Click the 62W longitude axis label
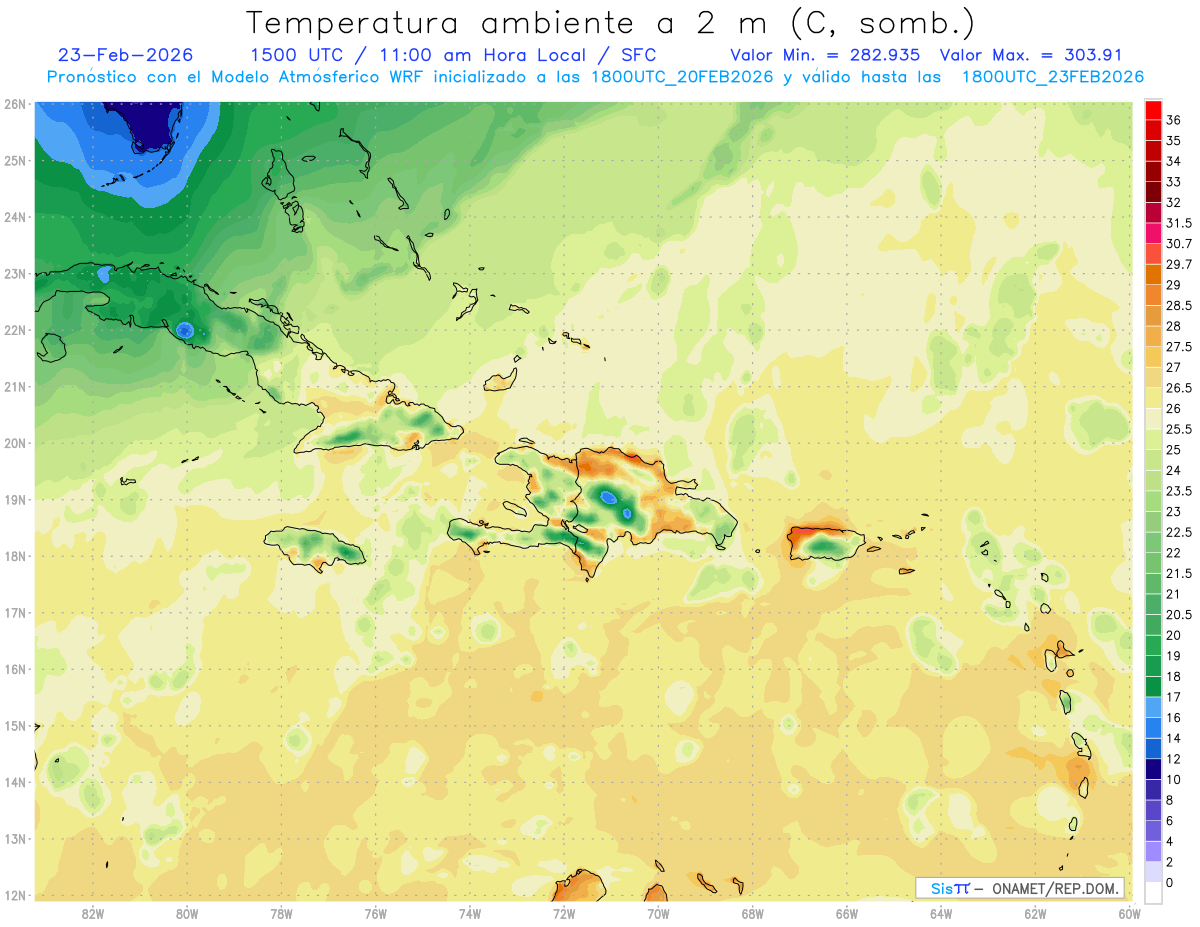Image resolution: width=1200 pixels, height=927 pixels. 1035,913
